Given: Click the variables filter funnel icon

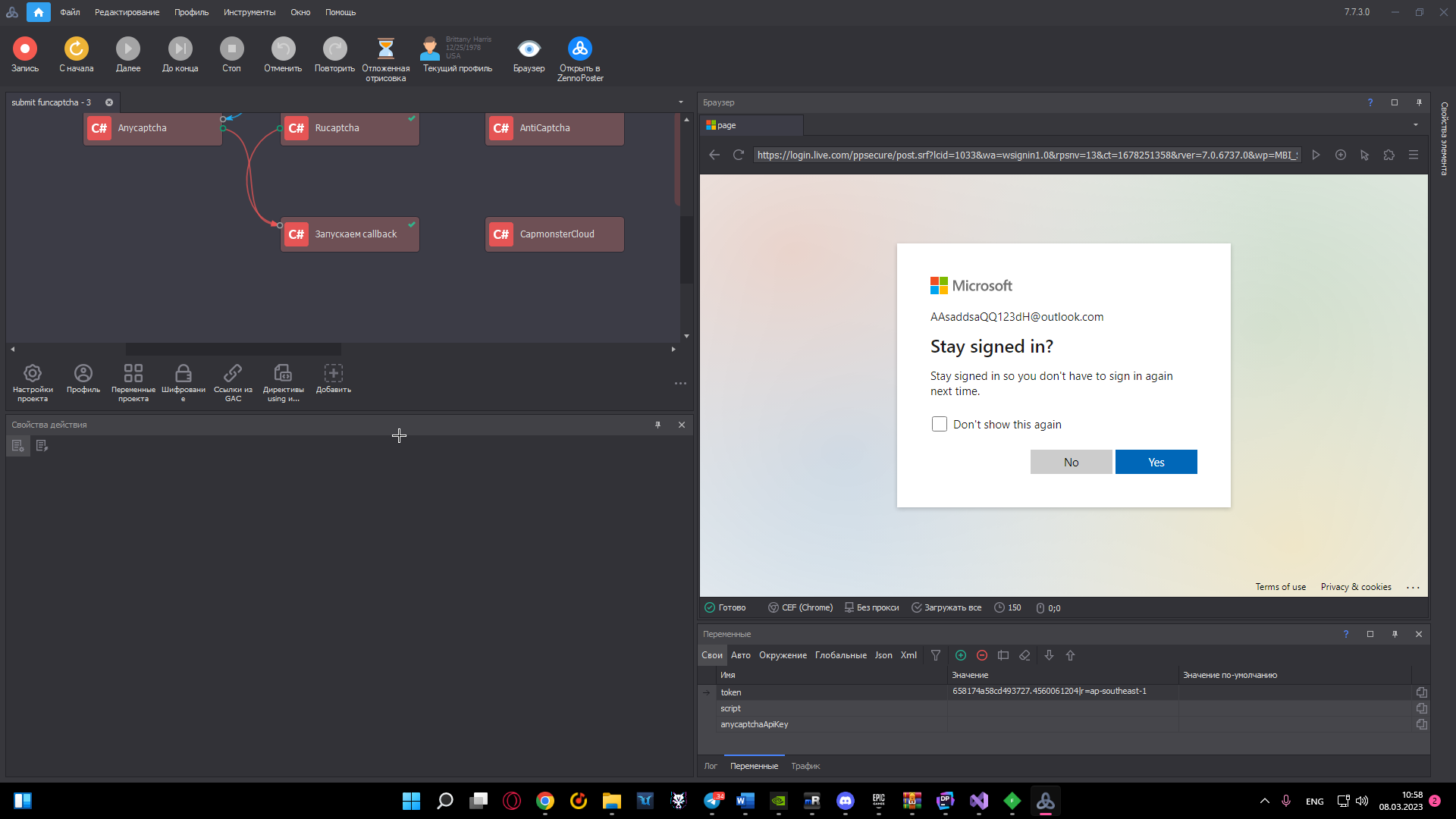Looking at the screenshot, I should 936,655.
